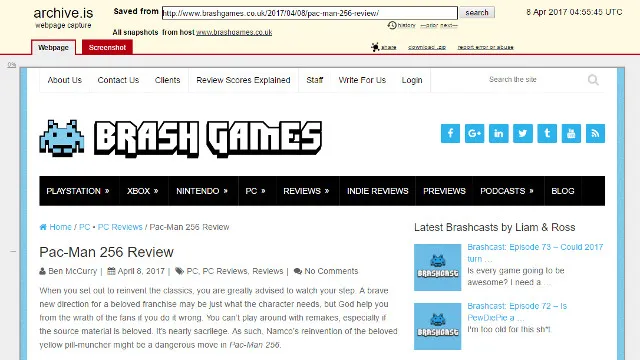Click the Brash Games space invader logo
This screenshot has height=360, width=640.
pos(62,138)
